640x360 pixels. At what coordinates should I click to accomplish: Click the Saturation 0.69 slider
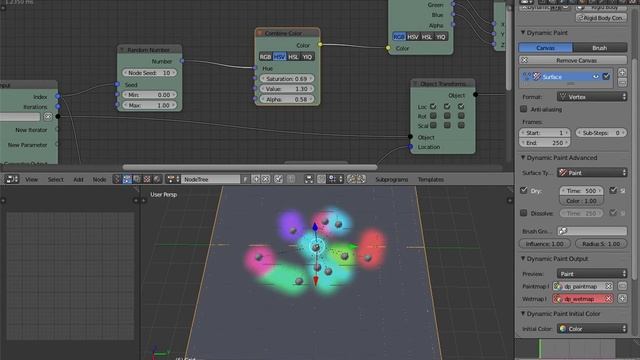point(287,78)
